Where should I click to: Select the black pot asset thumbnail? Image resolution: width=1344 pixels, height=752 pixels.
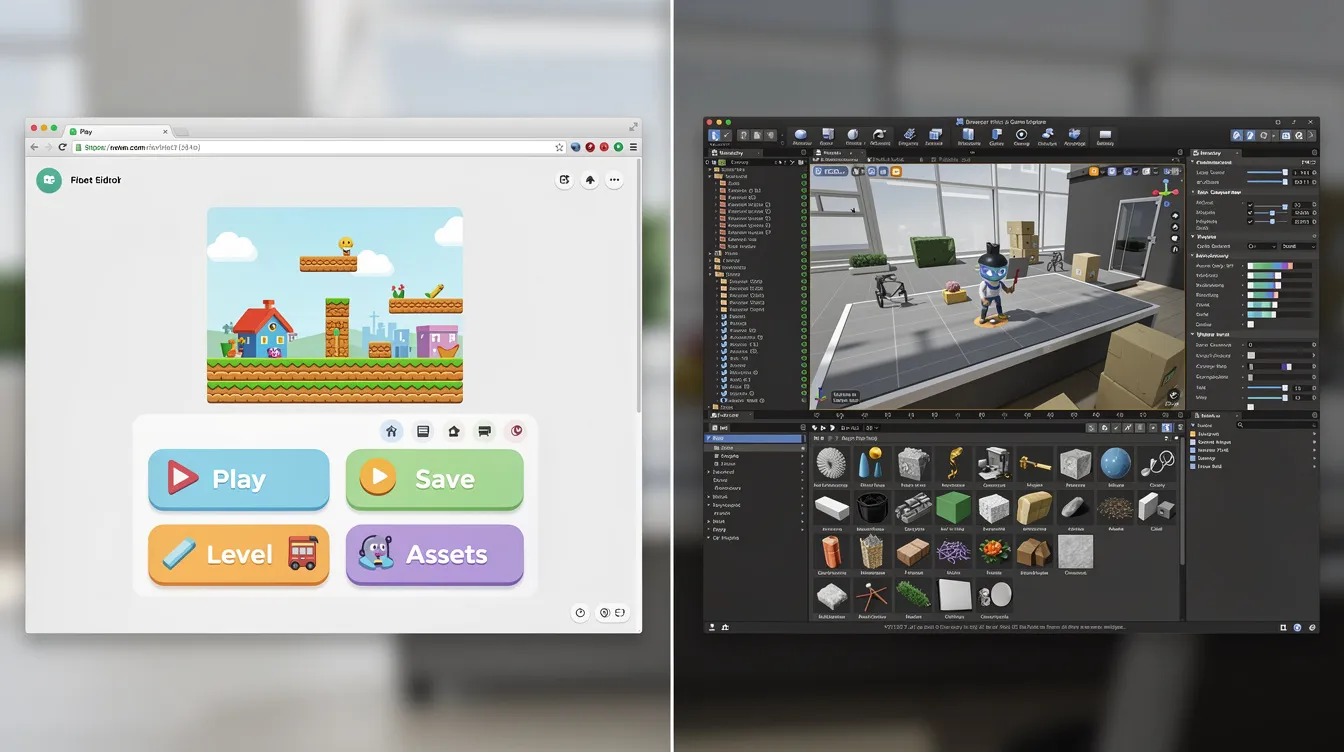[873, 507]
